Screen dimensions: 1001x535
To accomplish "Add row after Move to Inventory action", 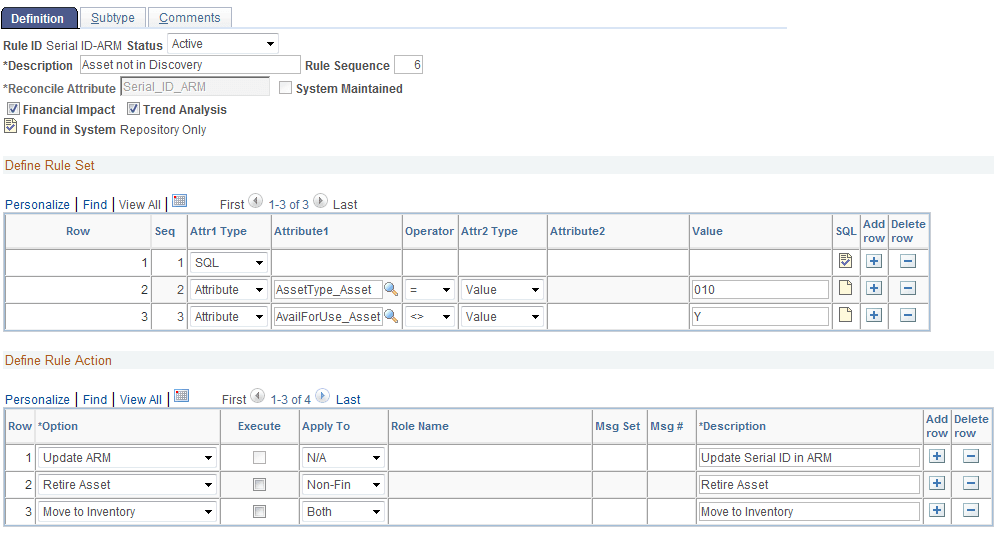I will tap(937, 510).
